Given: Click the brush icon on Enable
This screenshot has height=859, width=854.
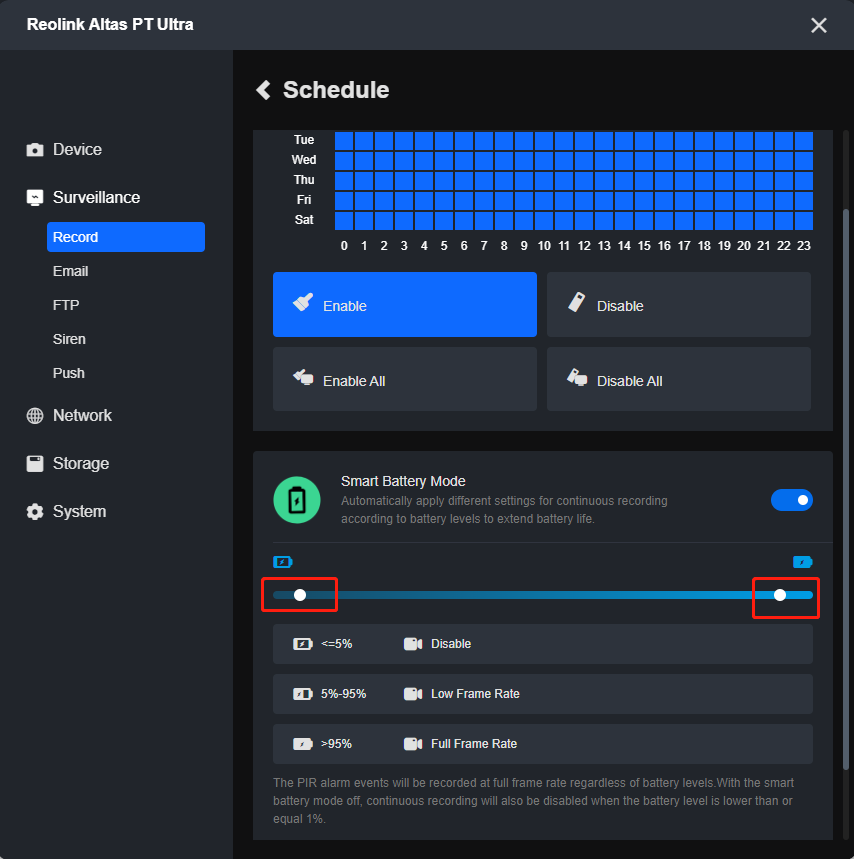Looking at the screenshot, I should click(303, 302).
